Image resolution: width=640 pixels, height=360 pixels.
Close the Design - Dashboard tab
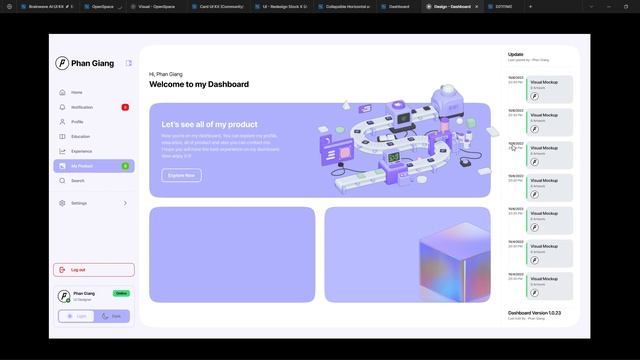coord(476,7)
